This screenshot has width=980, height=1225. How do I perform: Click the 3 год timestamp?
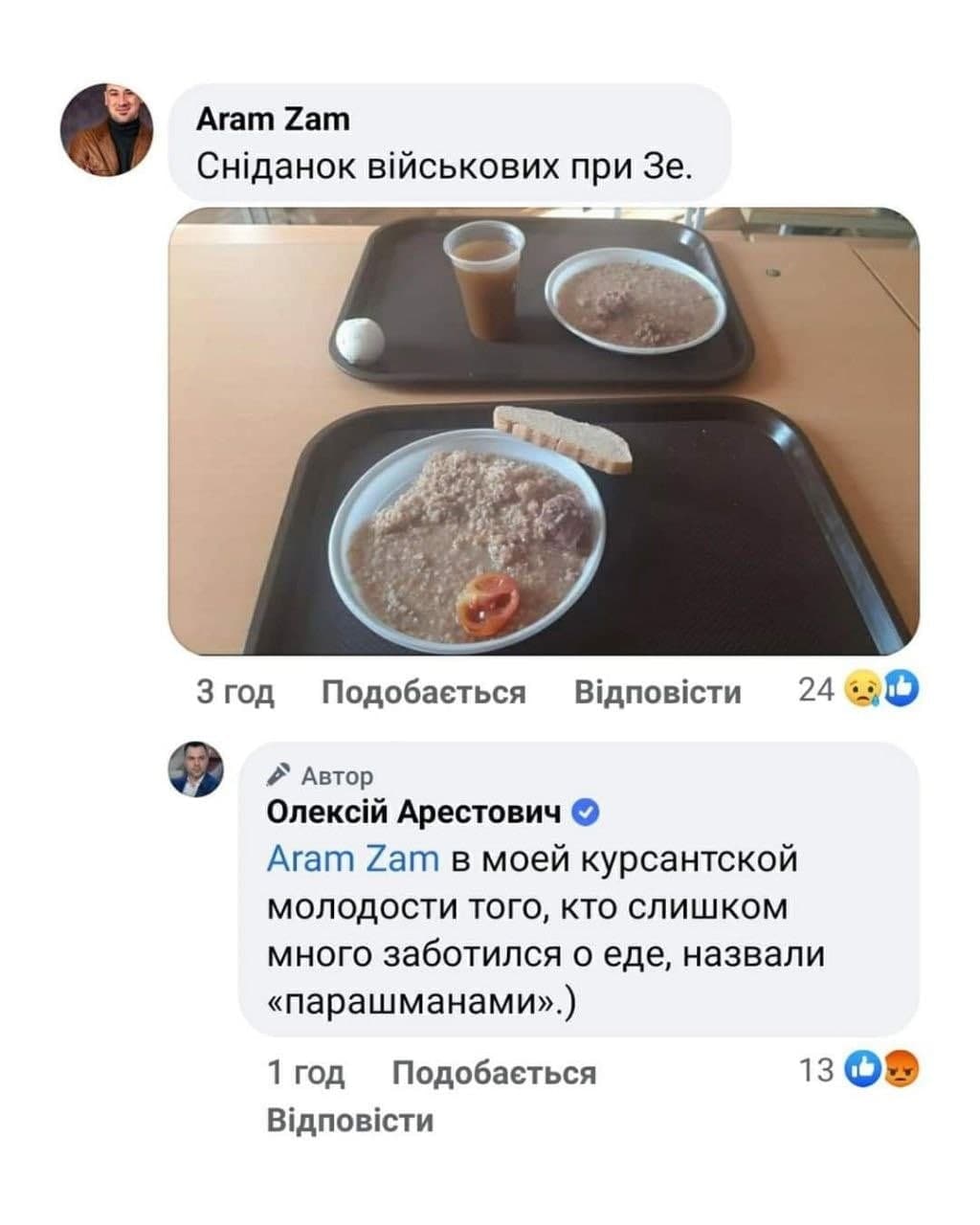tap(235, 691)
